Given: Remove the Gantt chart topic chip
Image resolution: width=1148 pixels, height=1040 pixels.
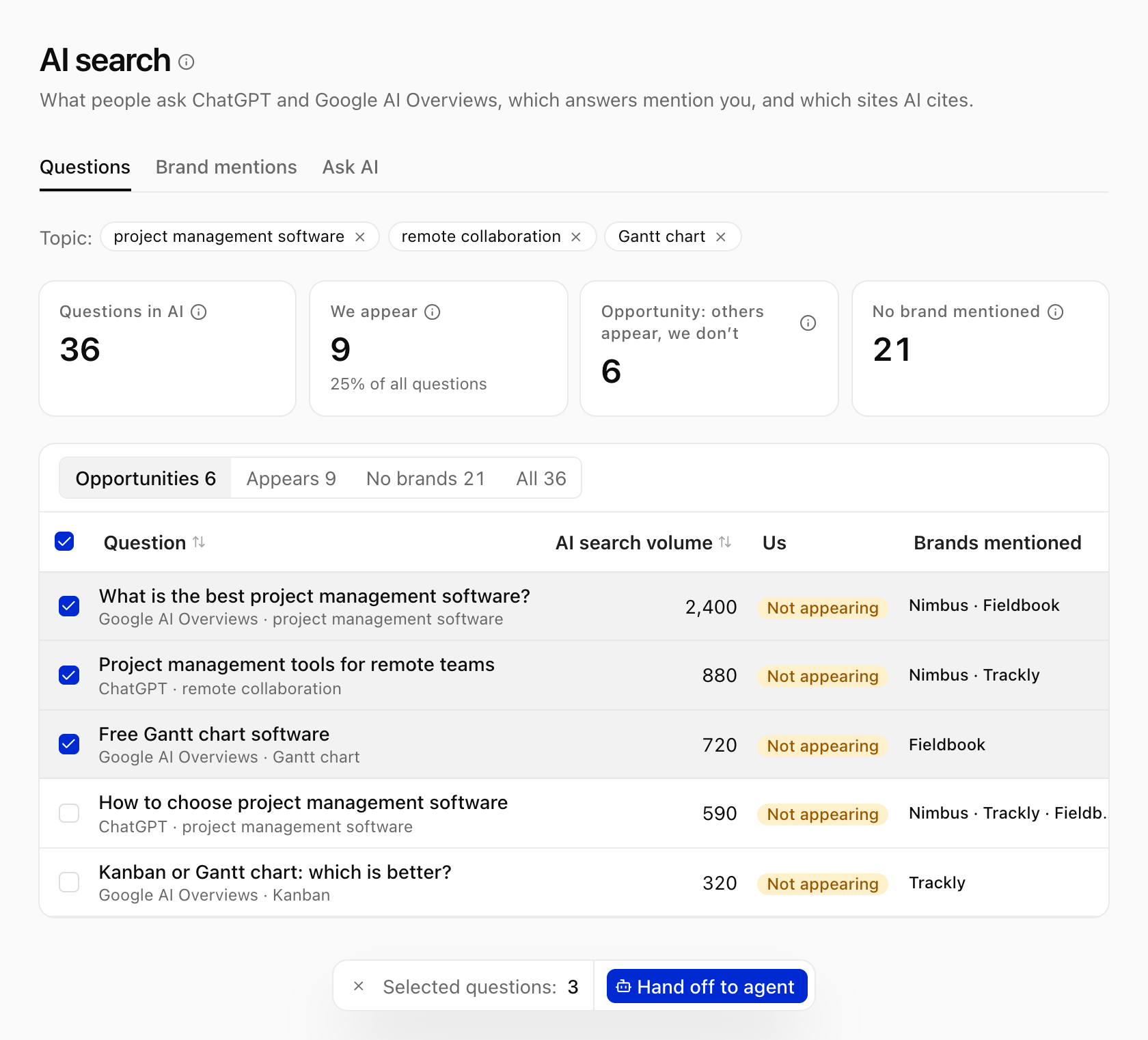Looking at the screenshot, I should tap(720, 237).
